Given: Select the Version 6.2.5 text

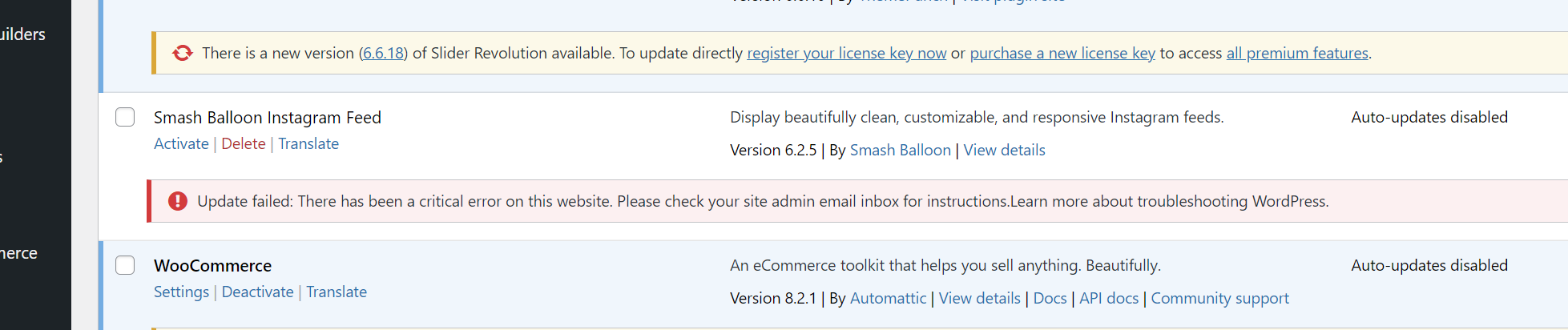Looking at the screenshot, I should [773, 150].
